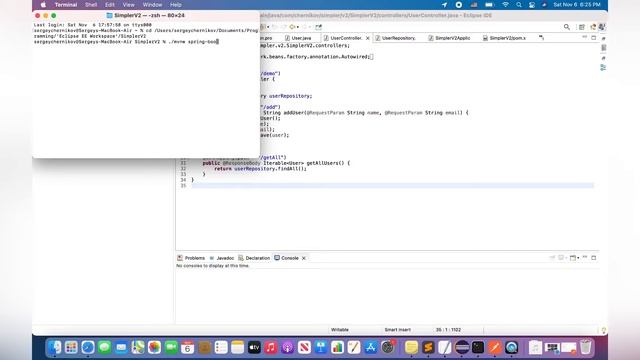Open Safari from the Dock
Screen dimensions: 640x360
pos(88,347)
